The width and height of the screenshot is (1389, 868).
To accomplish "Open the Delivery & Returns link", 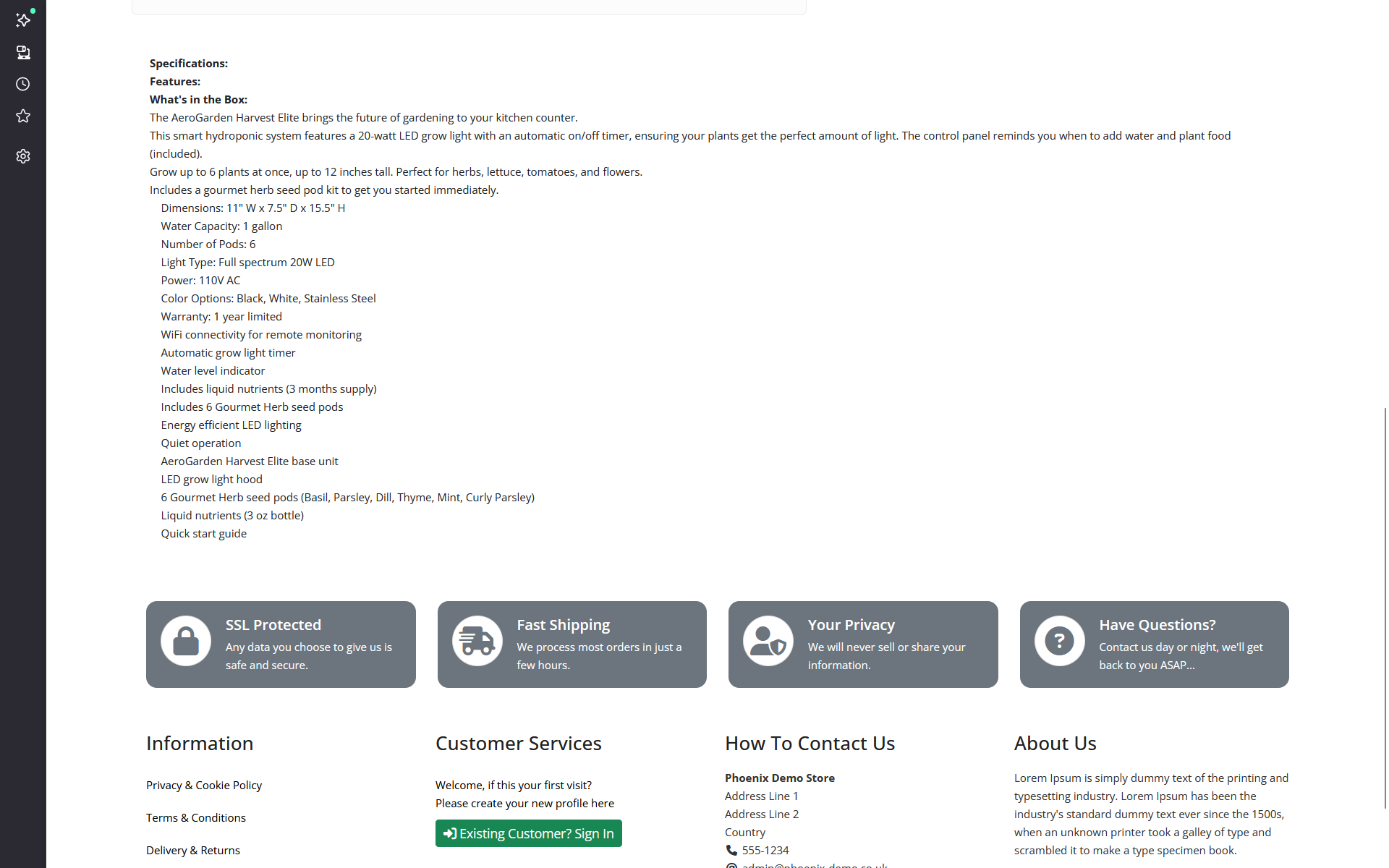I will point(193,850).
